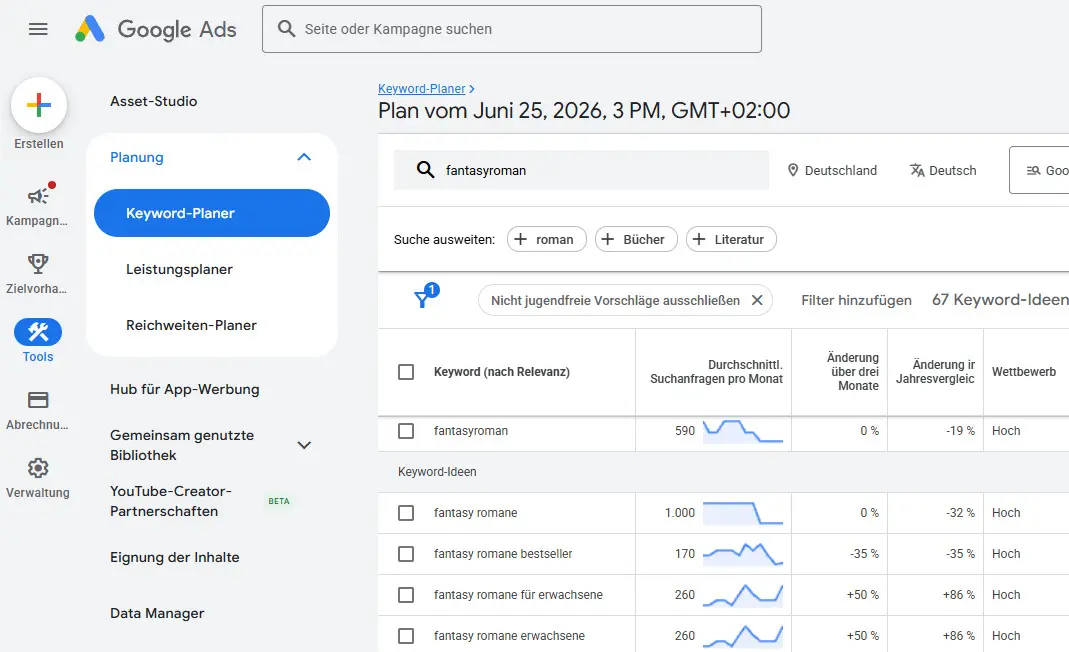Click plus icon on Literatur chip

pos(699,239)
